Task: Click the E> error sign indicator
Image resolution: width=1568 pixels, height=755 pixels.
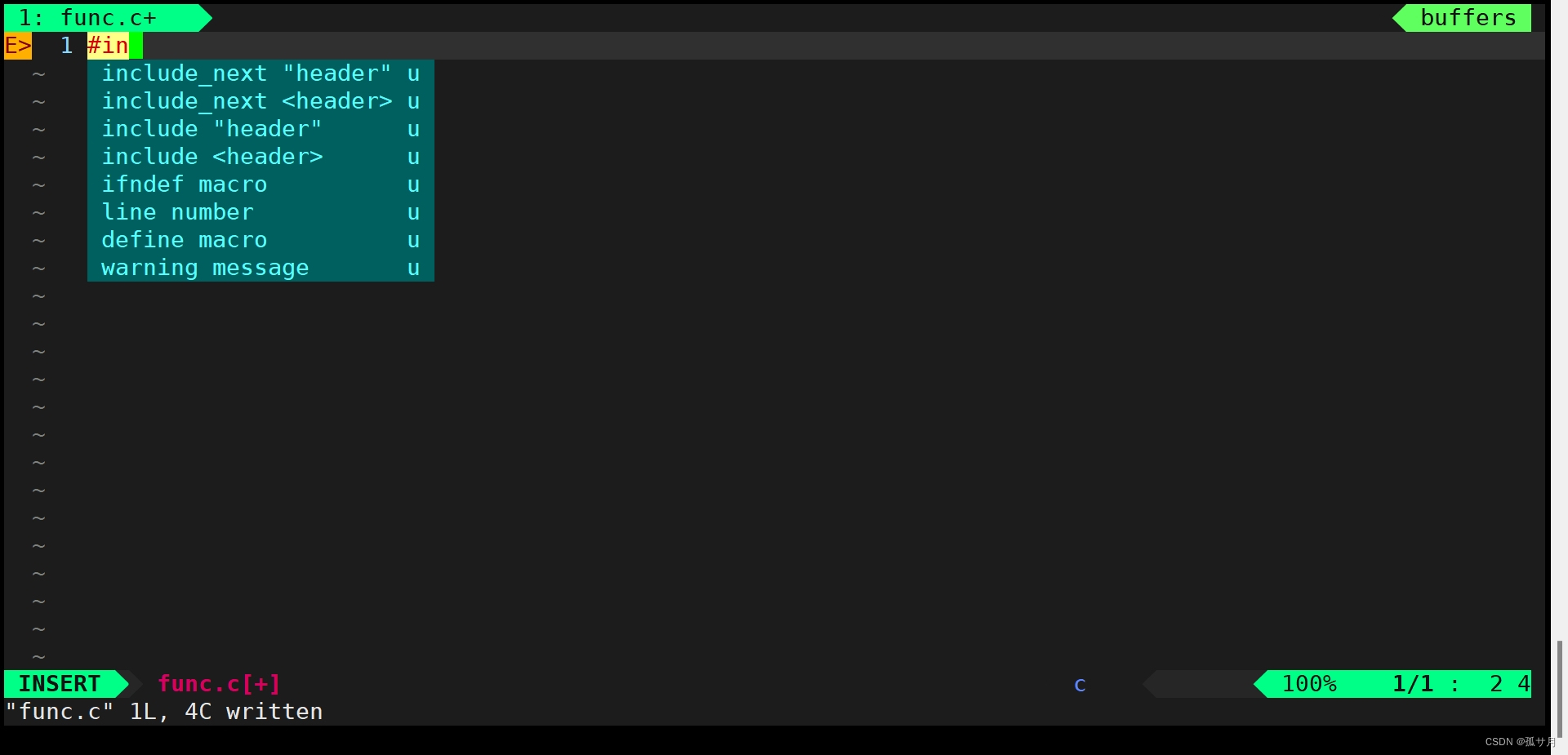Action: (17, 45)
